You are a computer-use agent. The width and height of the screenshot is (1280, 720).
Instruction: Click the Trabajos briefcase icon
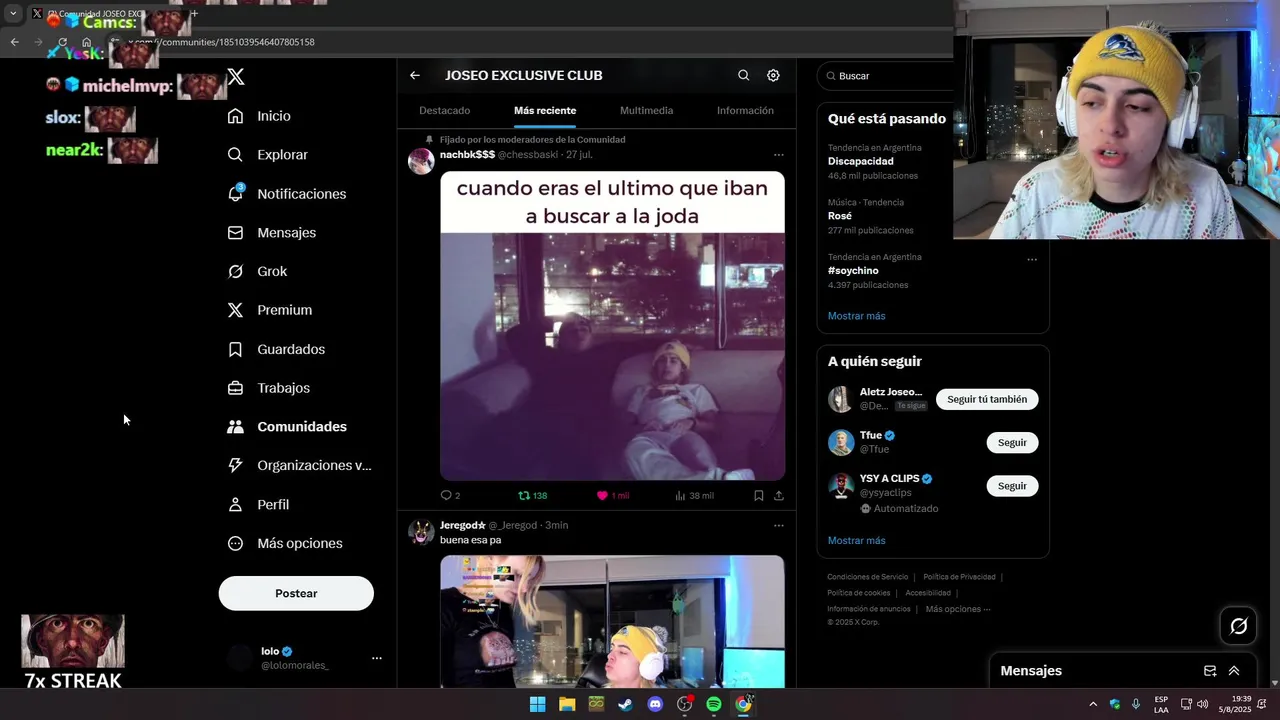coord(235,388)
